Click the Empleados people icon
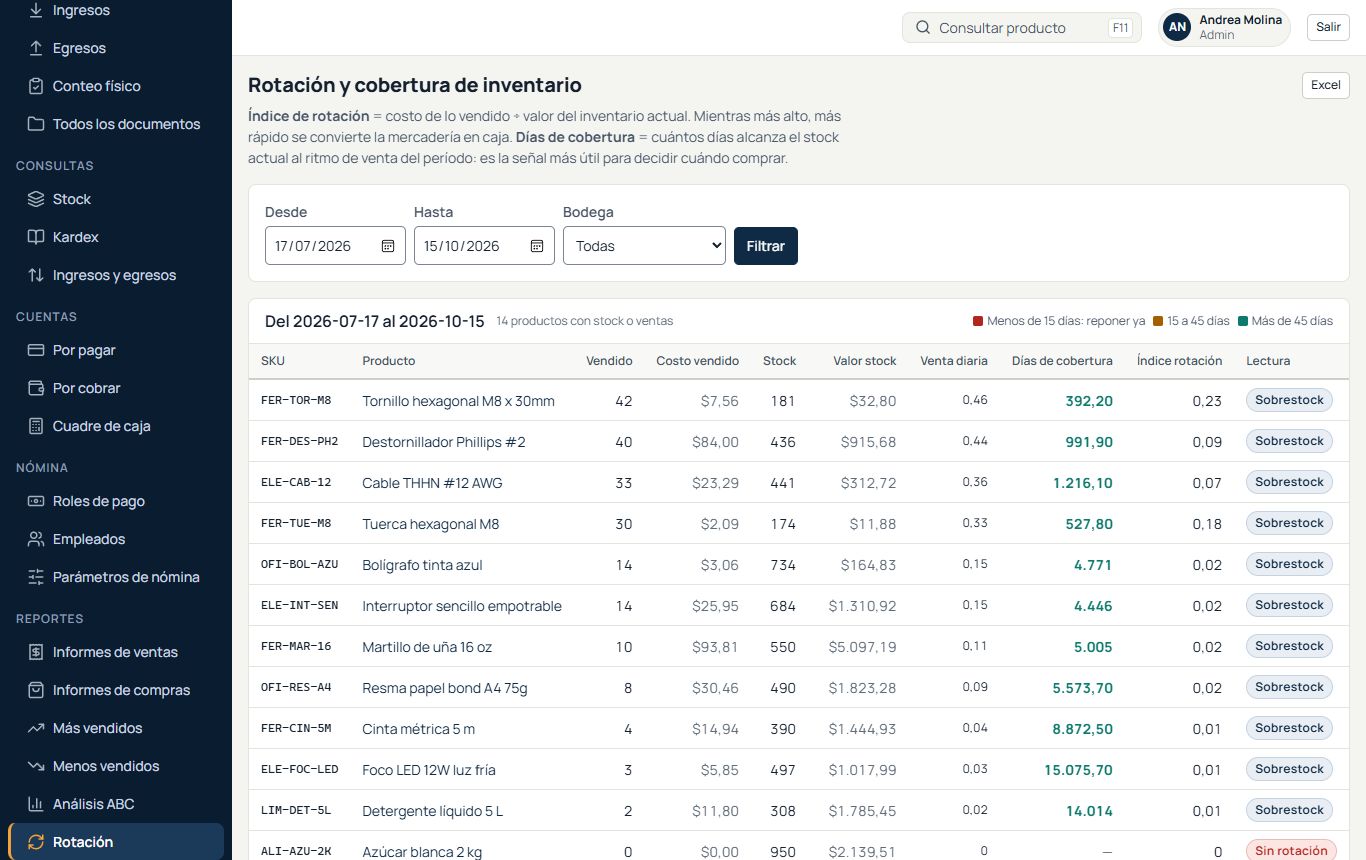 pyautogui.click(x=36, y=539)
